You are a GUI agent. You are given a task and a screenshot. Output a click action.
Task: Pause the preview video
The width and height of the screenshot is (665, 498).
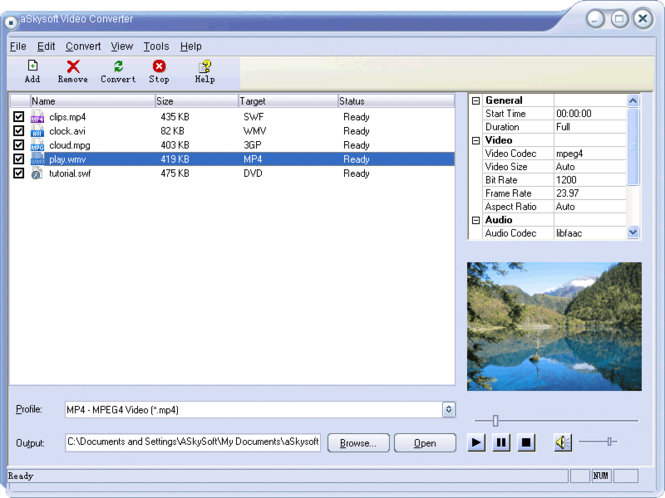click(501, 443)
